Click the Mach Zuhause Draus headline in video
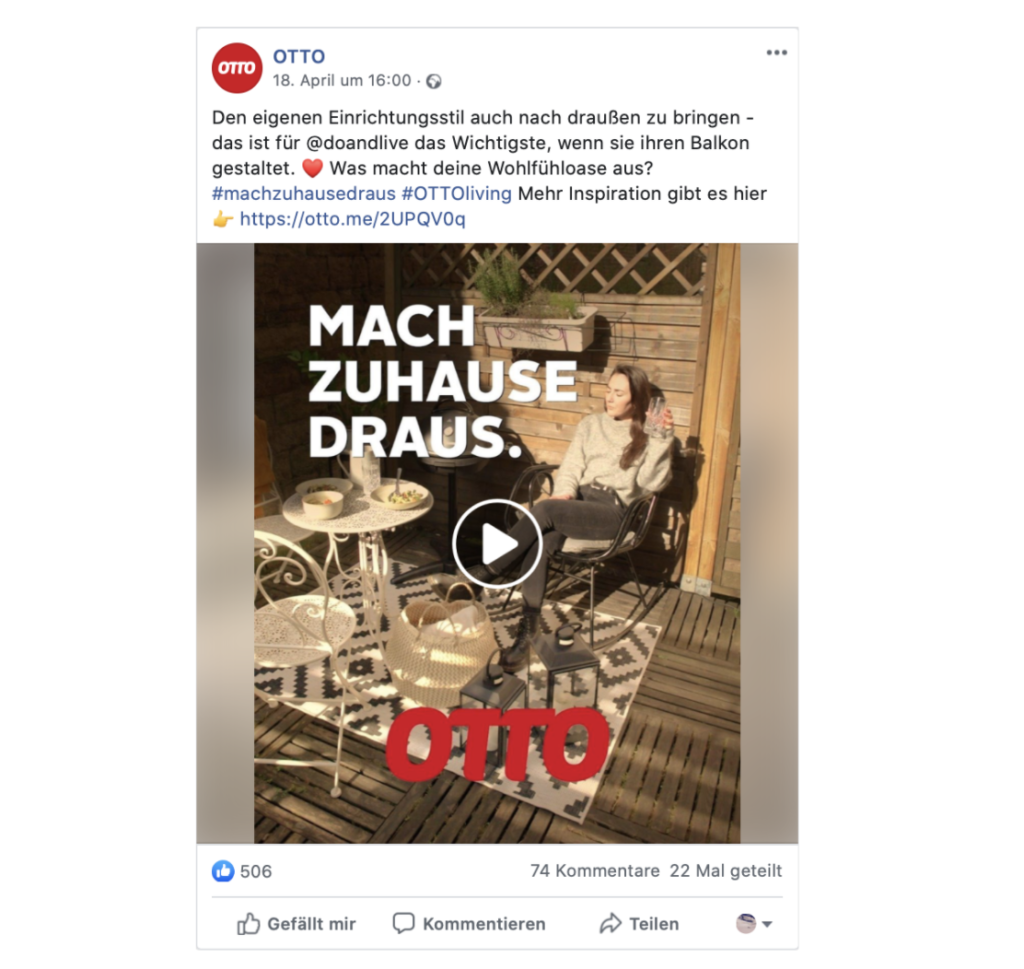 [442, 381]
